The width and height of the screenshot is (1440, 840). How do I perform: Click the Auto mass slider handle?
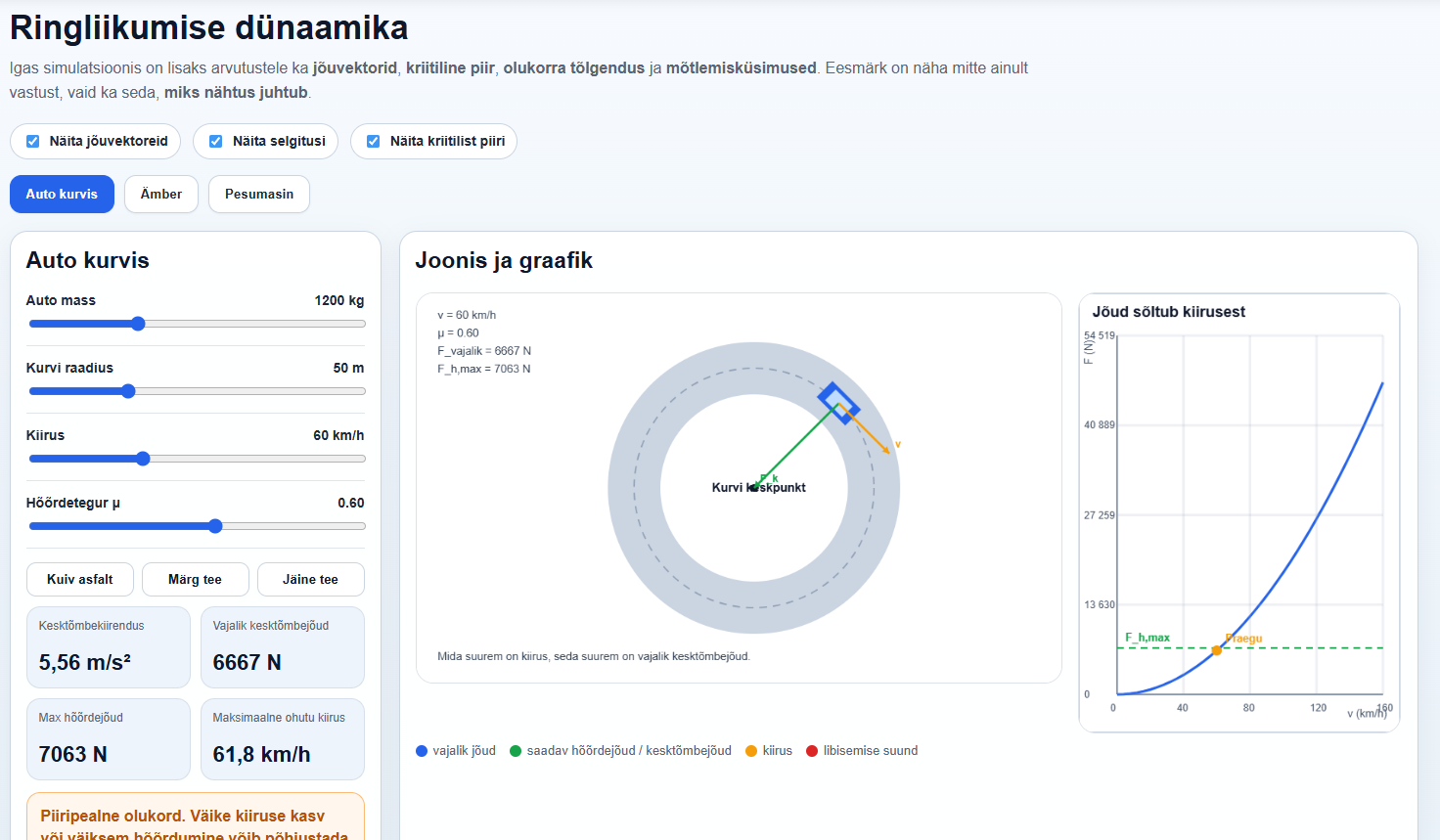[x=138, y=324]
